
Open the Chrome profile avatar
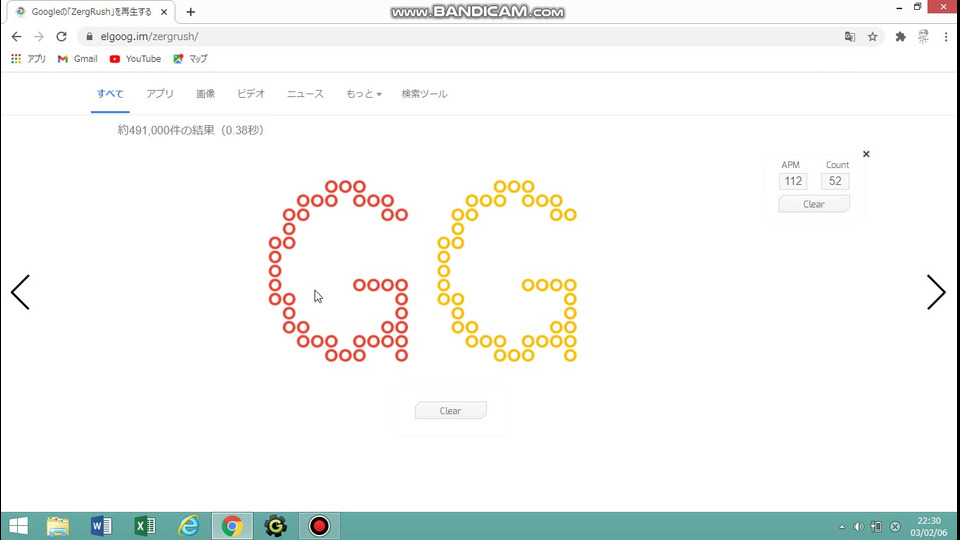pyautogui.click(x=923, y=37)
